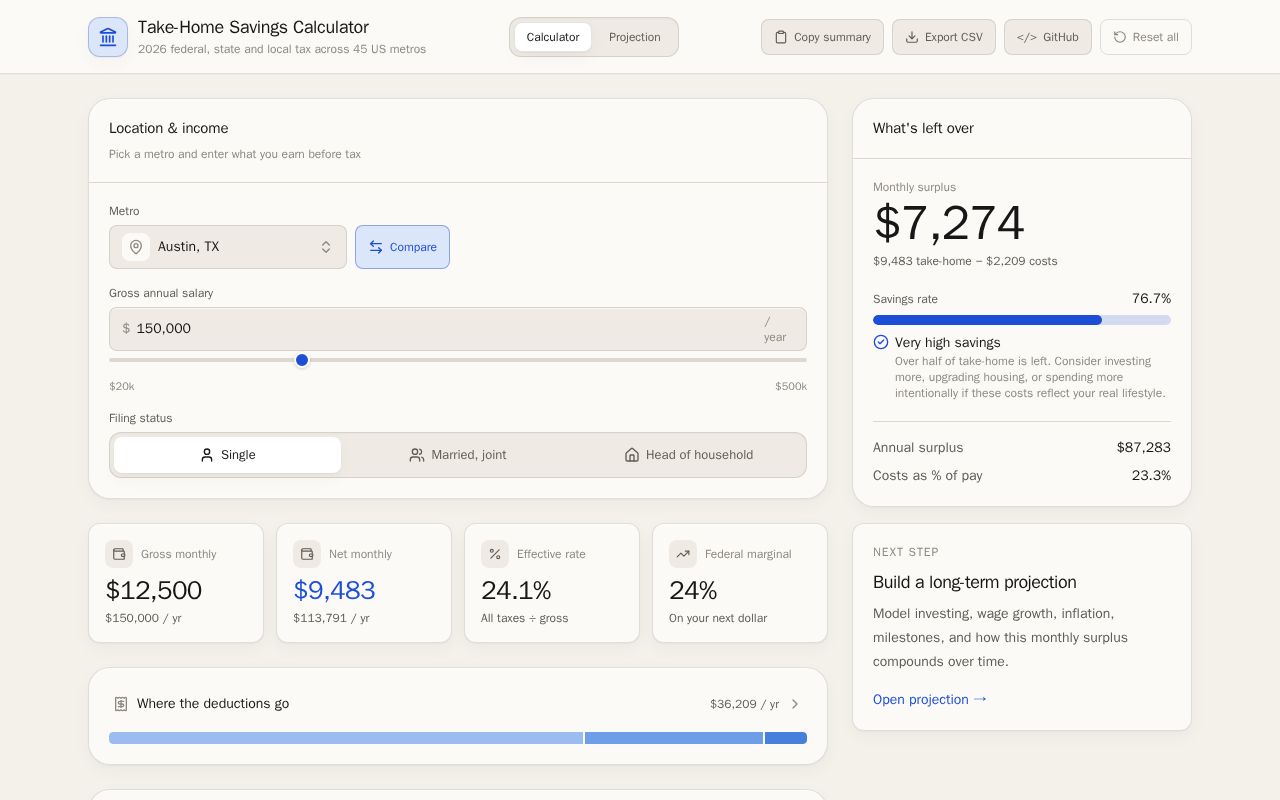The image size is (1280, 800).
Task: Click the Effective rate value 24.1%
Action: [516, 590]
